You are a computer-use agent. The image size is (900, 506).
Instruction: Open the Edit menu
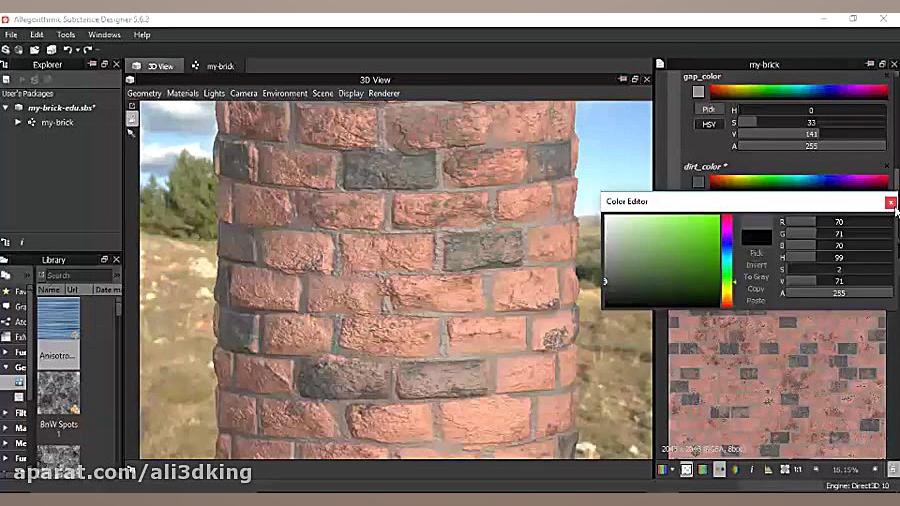[37, 35]
